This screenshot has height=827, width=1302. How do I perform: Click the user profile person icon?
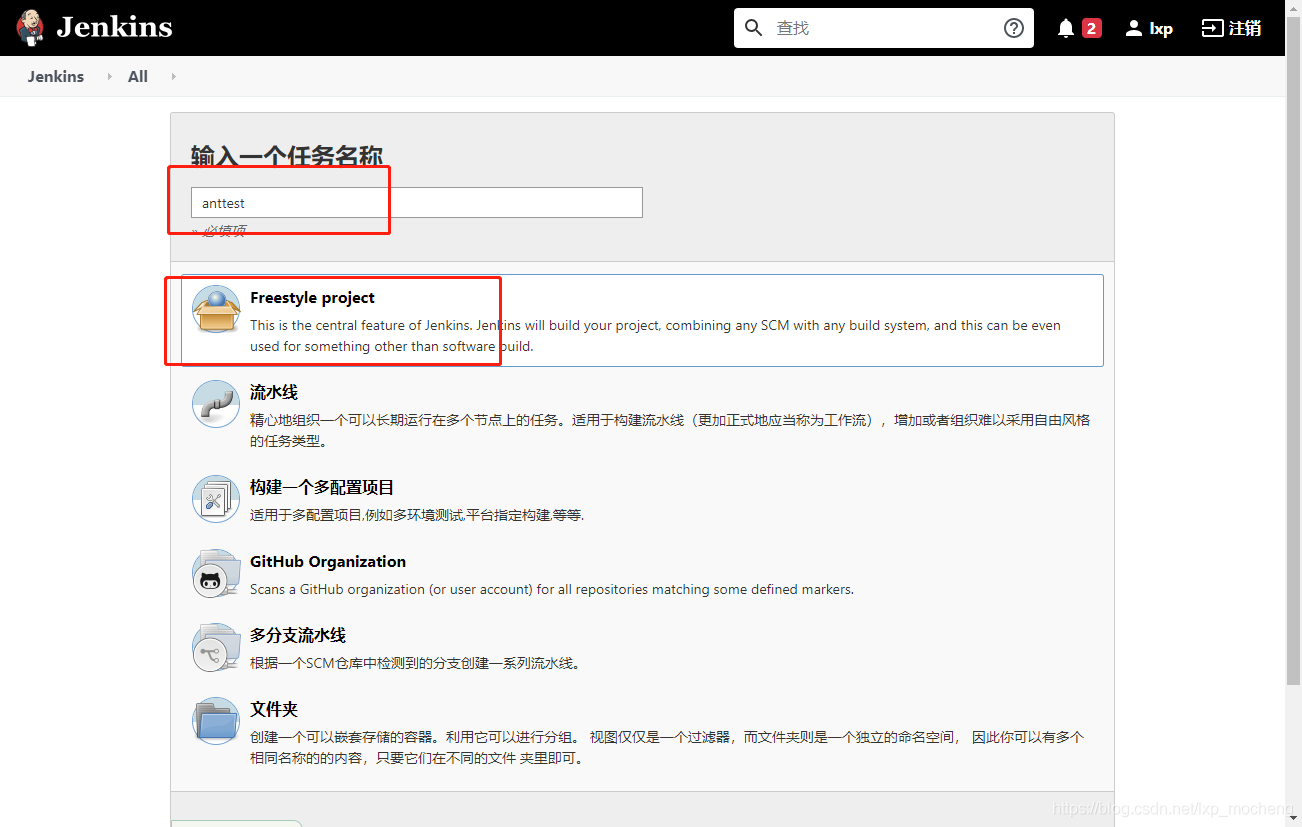[x=1133, y=28]
